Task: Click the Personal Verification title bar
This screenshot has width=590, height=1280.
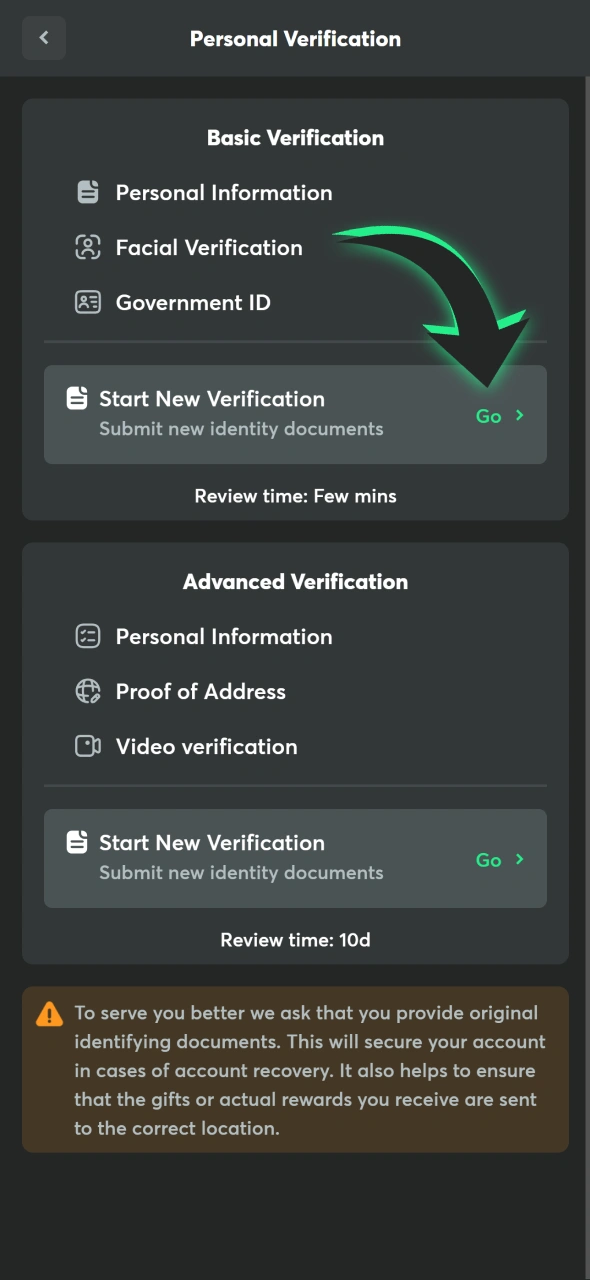Action: (x=295, y=39)
